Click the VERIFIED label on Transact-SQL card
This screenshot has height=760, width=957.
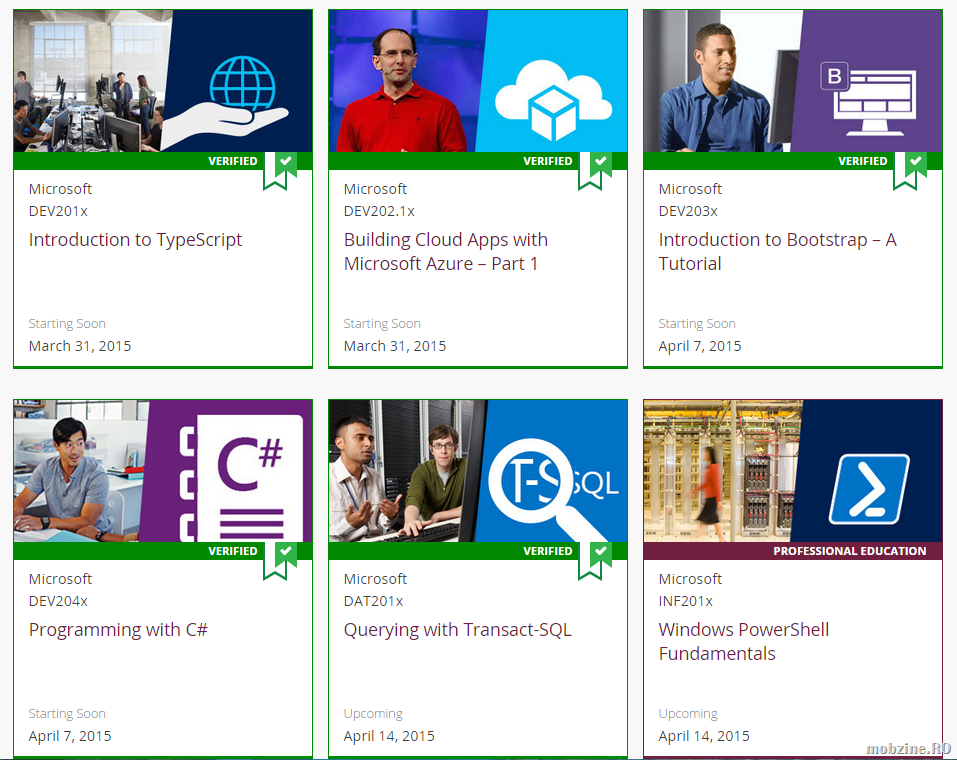pos(547,551)
